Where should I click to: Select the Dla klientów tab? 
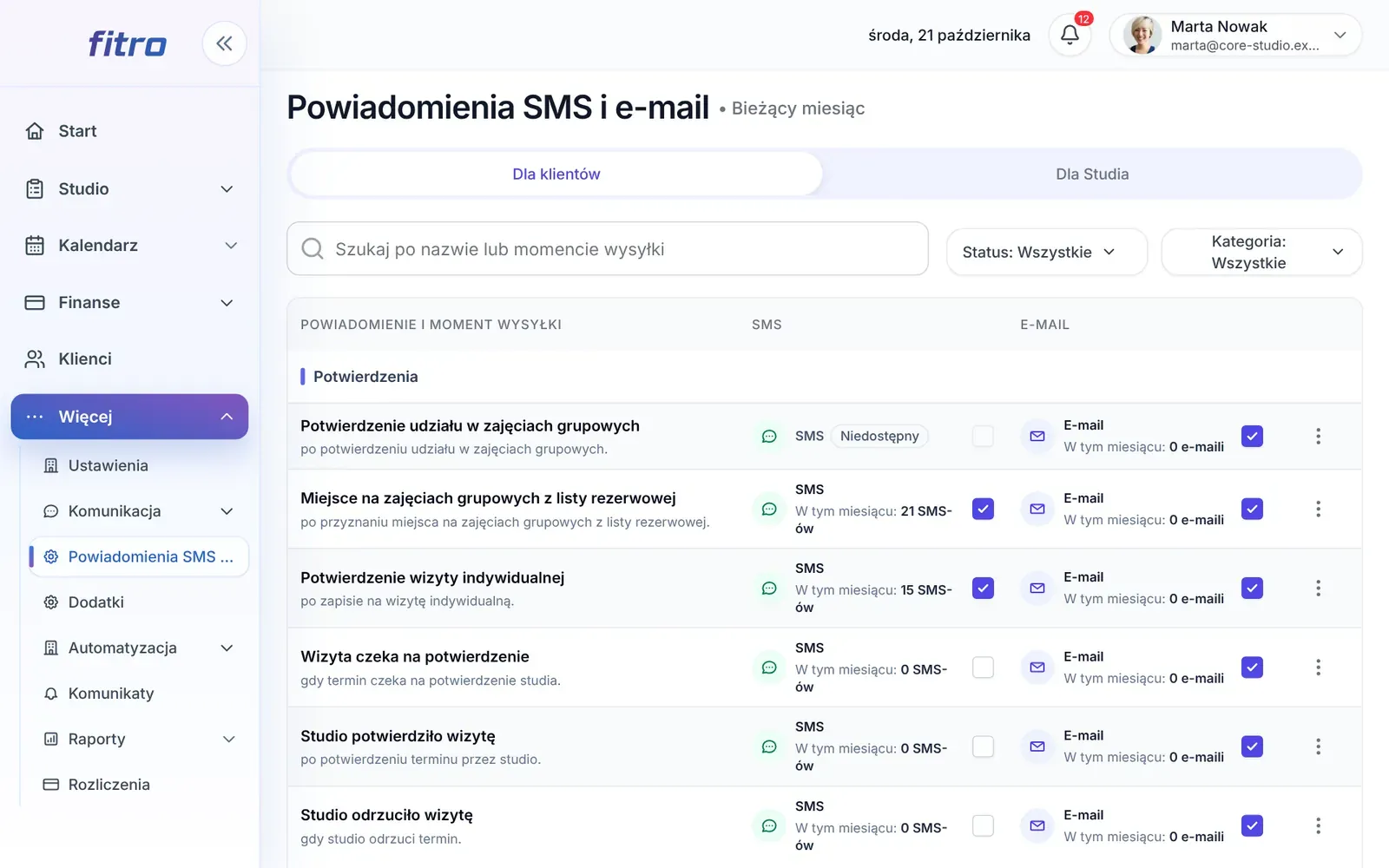pos(556,174)
